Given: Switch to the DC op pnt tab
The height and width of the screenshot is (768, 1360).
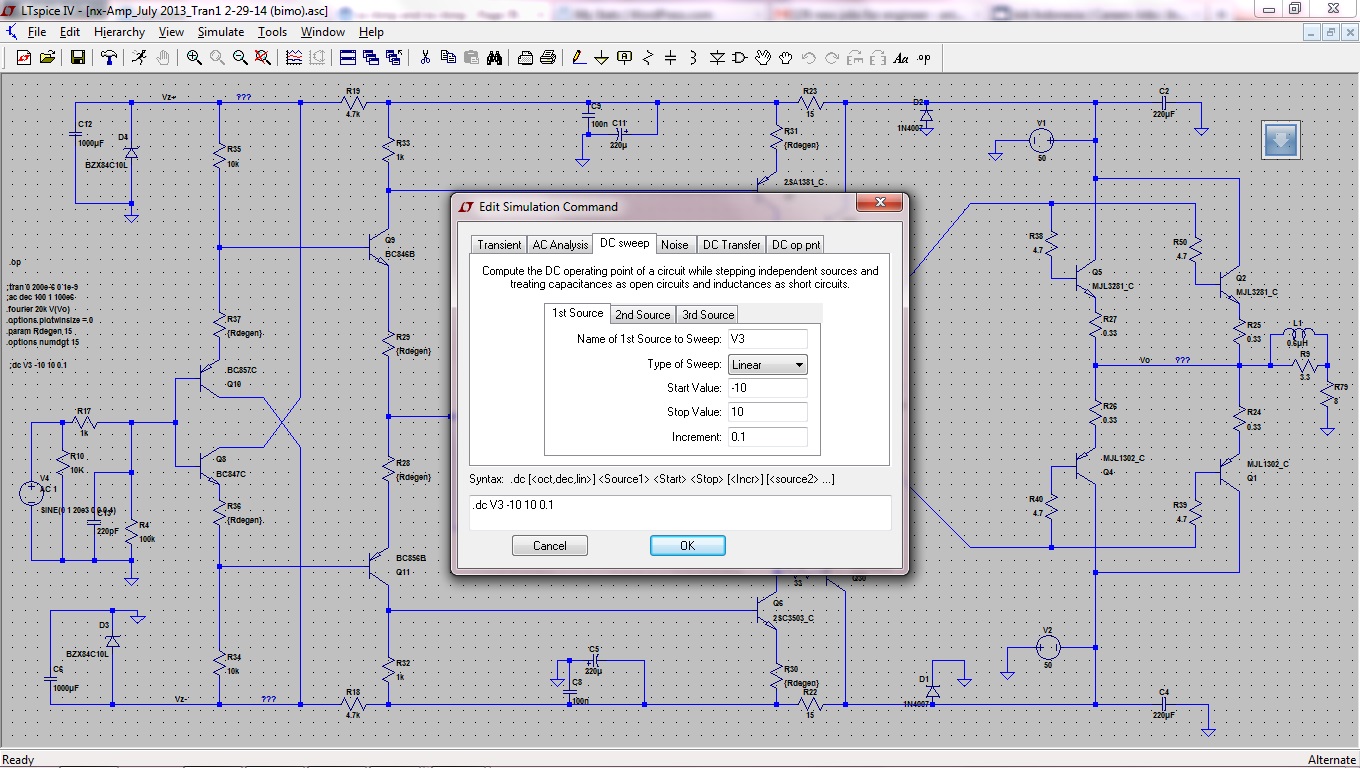Looking at the screenshot, I should coord(796,245).
